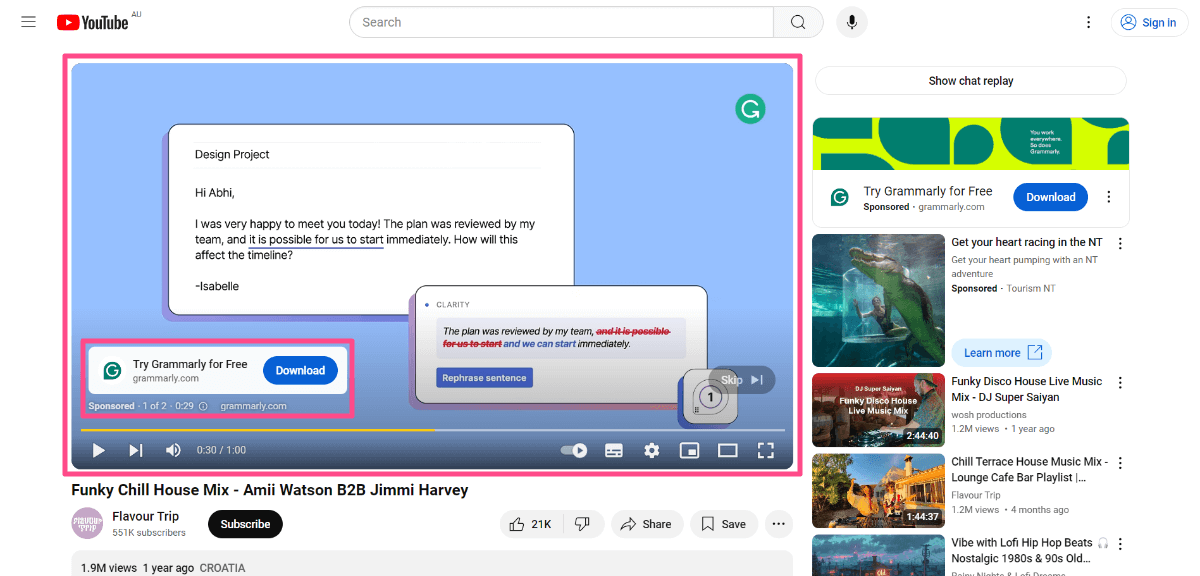
Task: Open the Tourism NT crocodile ad thumbnail
Action: click(878, 300)
